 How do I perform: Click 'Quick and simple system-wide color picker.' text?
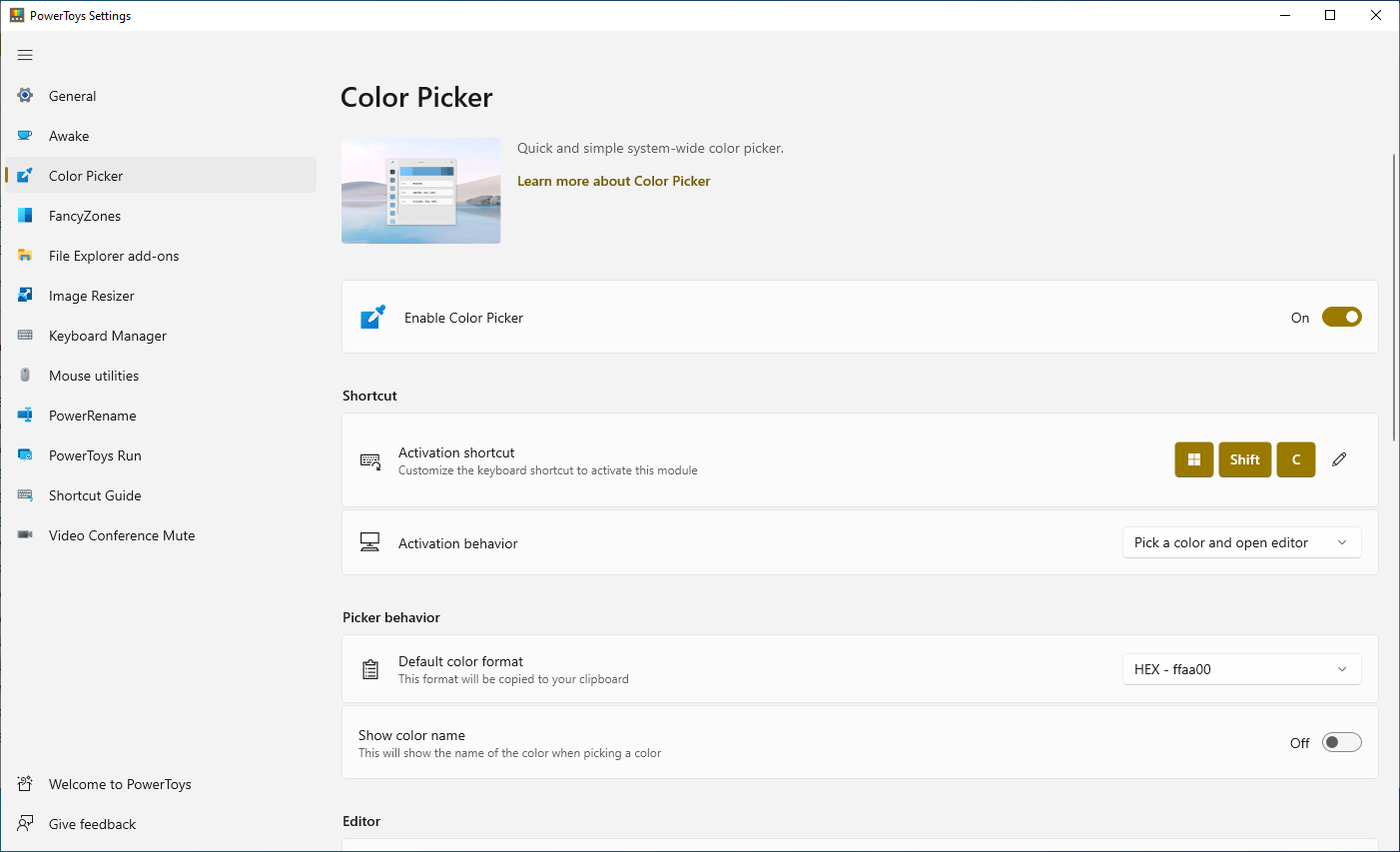(650, 148)
